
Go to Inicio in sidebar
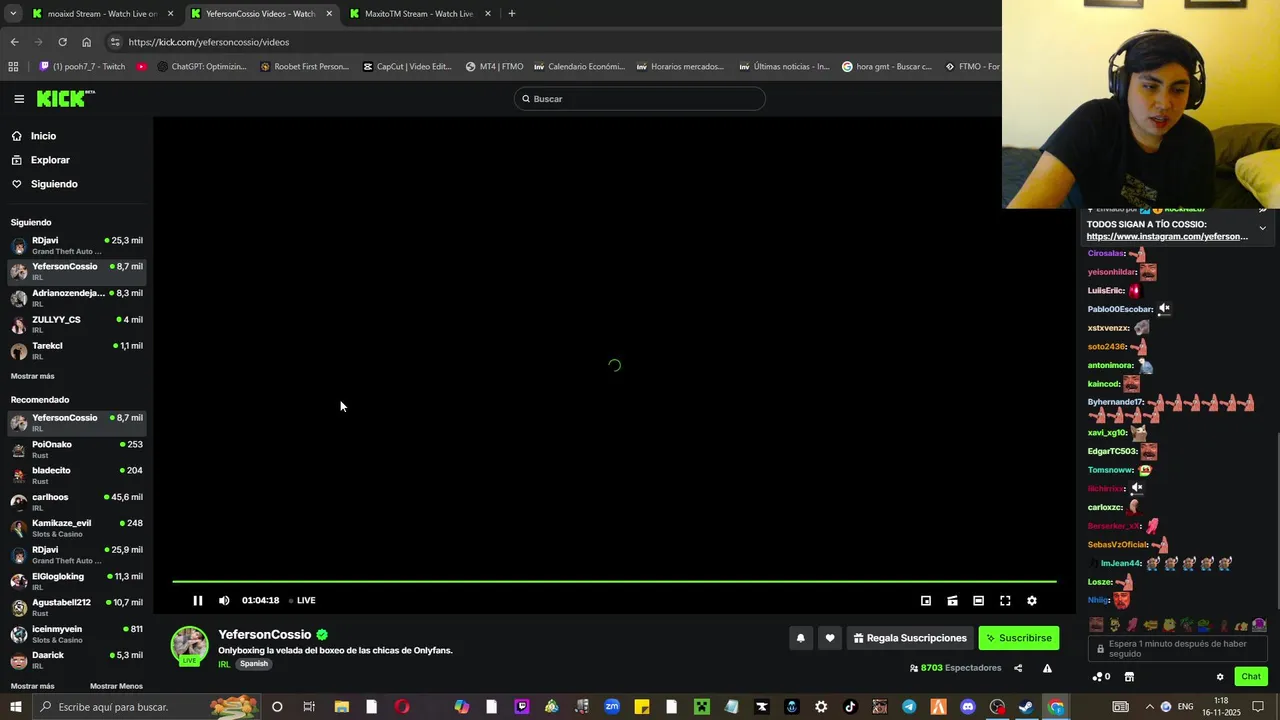(43, 136)
